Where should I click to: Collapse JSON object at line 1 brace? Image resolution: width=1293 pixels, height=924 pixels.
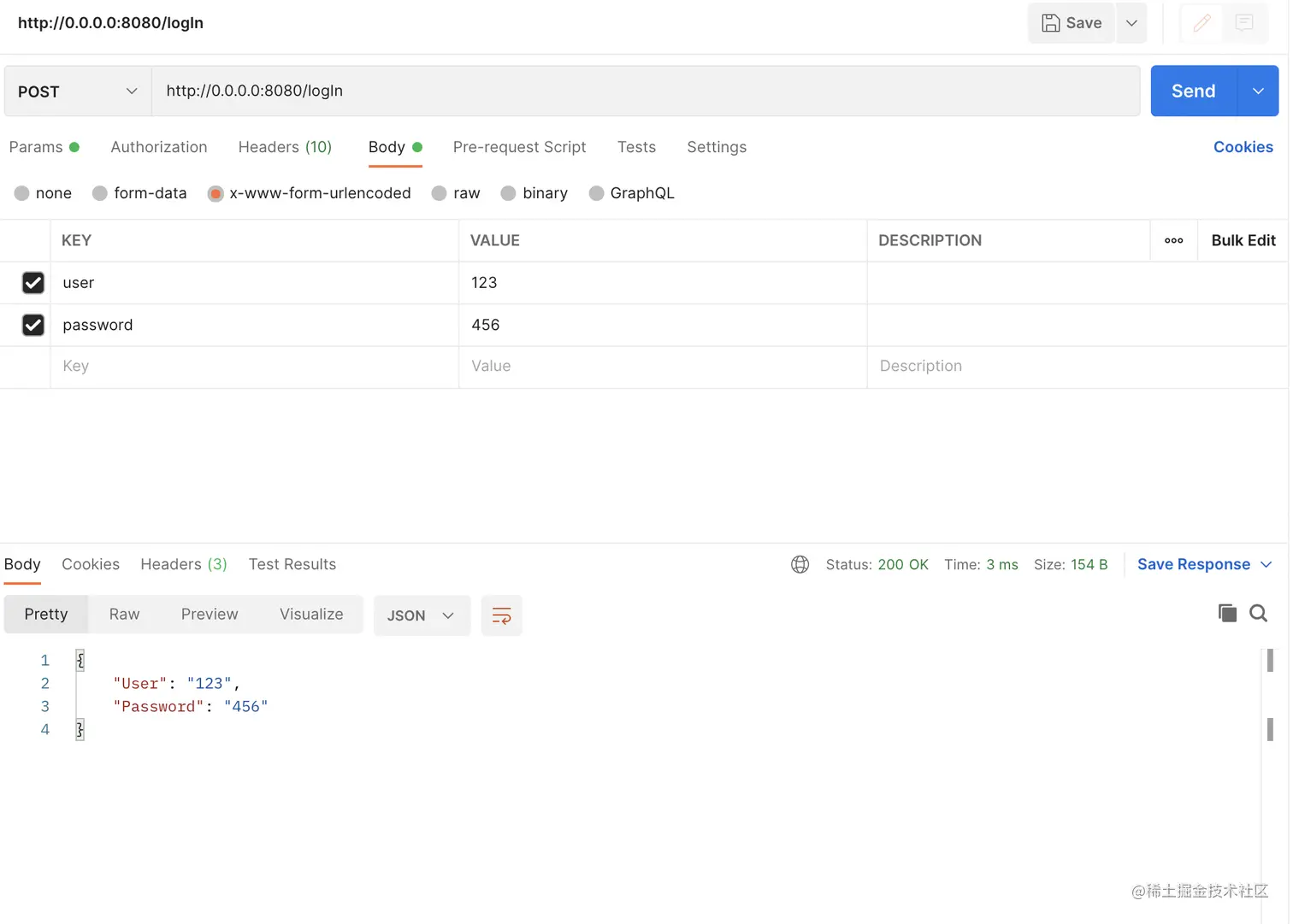(x=80, y=660)
